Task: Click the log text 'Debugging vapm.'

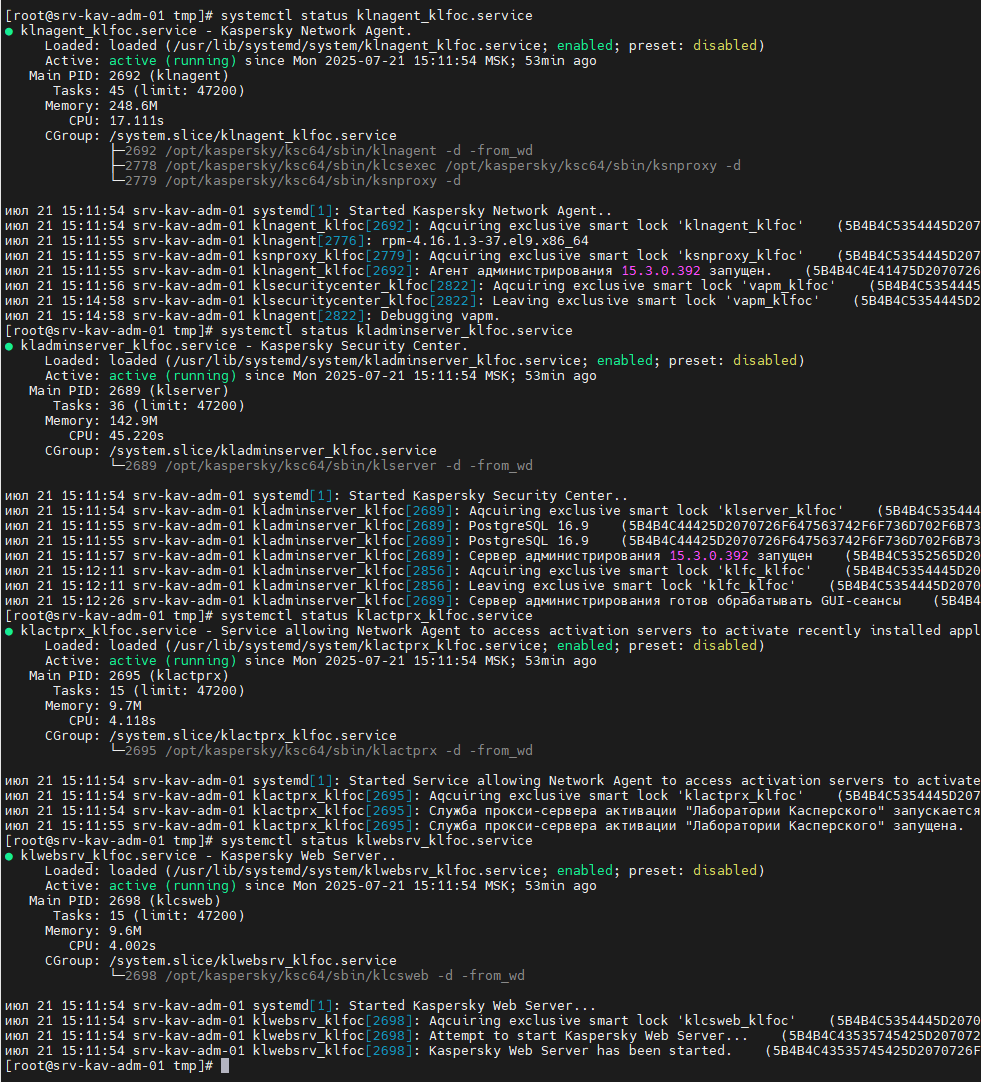Action: [439, 315]
